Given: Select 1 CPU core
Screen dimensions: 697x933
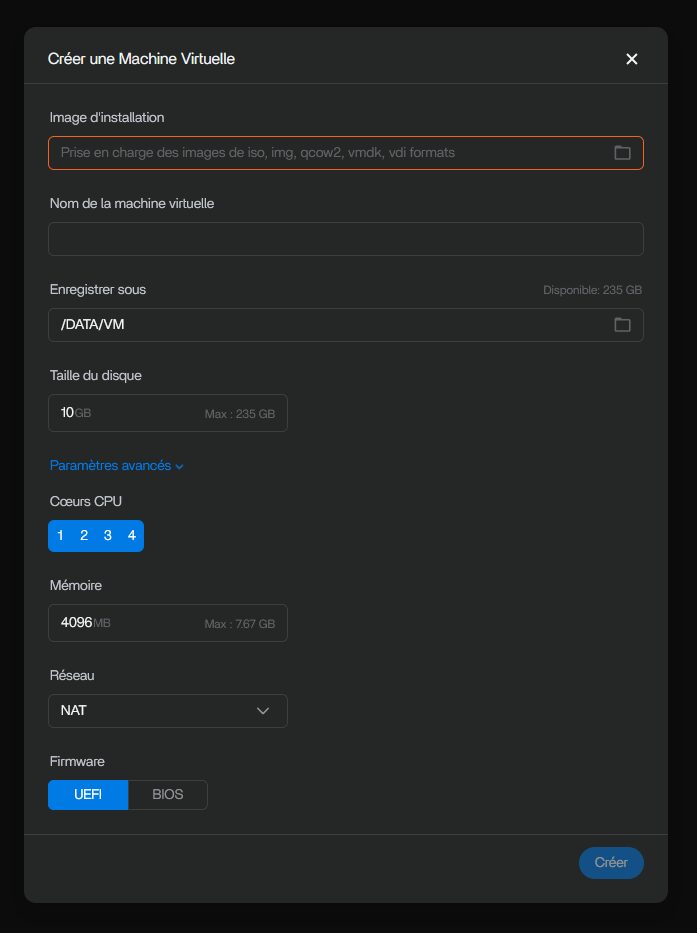Looking at the screenshot, I should pos(60,536).
